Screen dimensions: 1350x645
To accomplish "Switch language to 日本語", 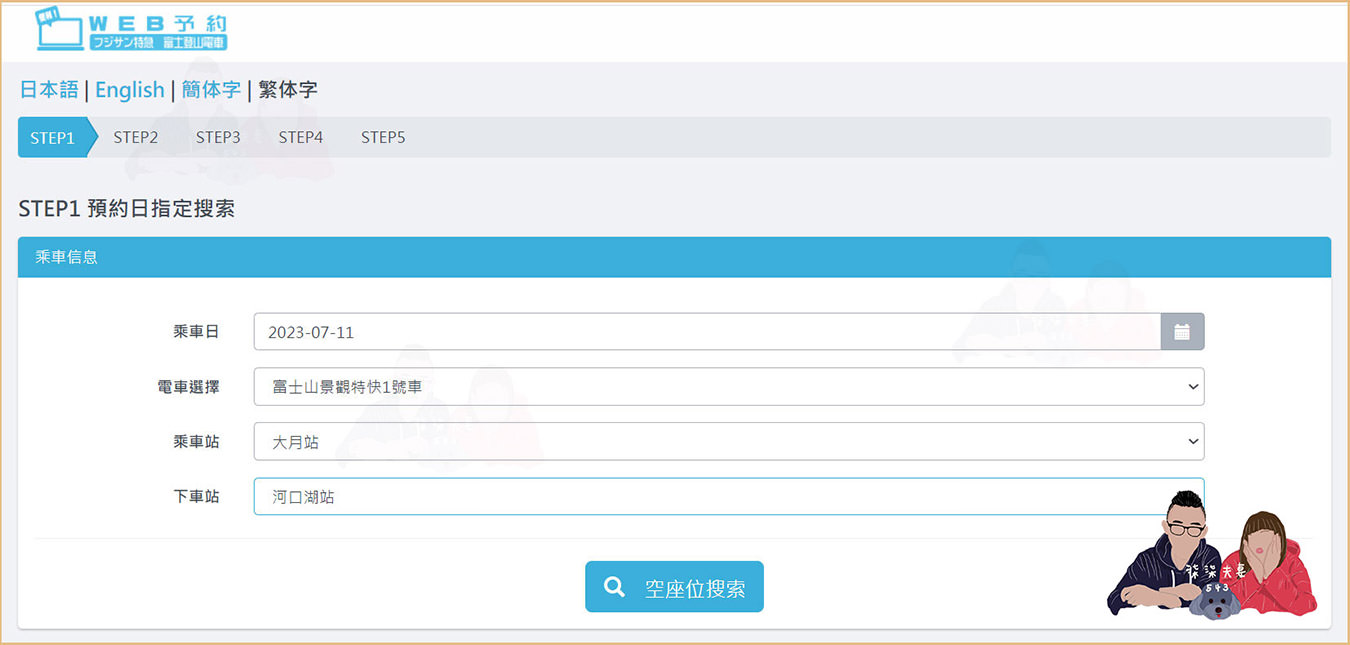I will click(x=49, y=90).
